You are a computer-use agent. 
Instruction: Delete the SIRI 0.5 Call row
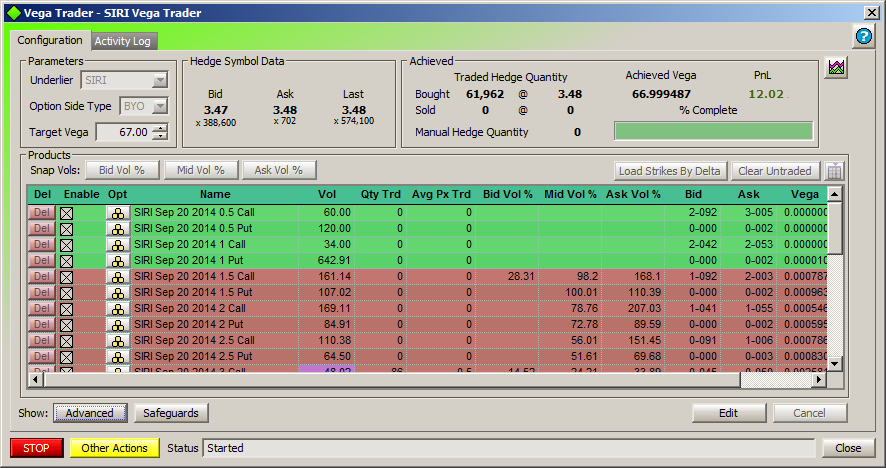click(x=42, y=213)
